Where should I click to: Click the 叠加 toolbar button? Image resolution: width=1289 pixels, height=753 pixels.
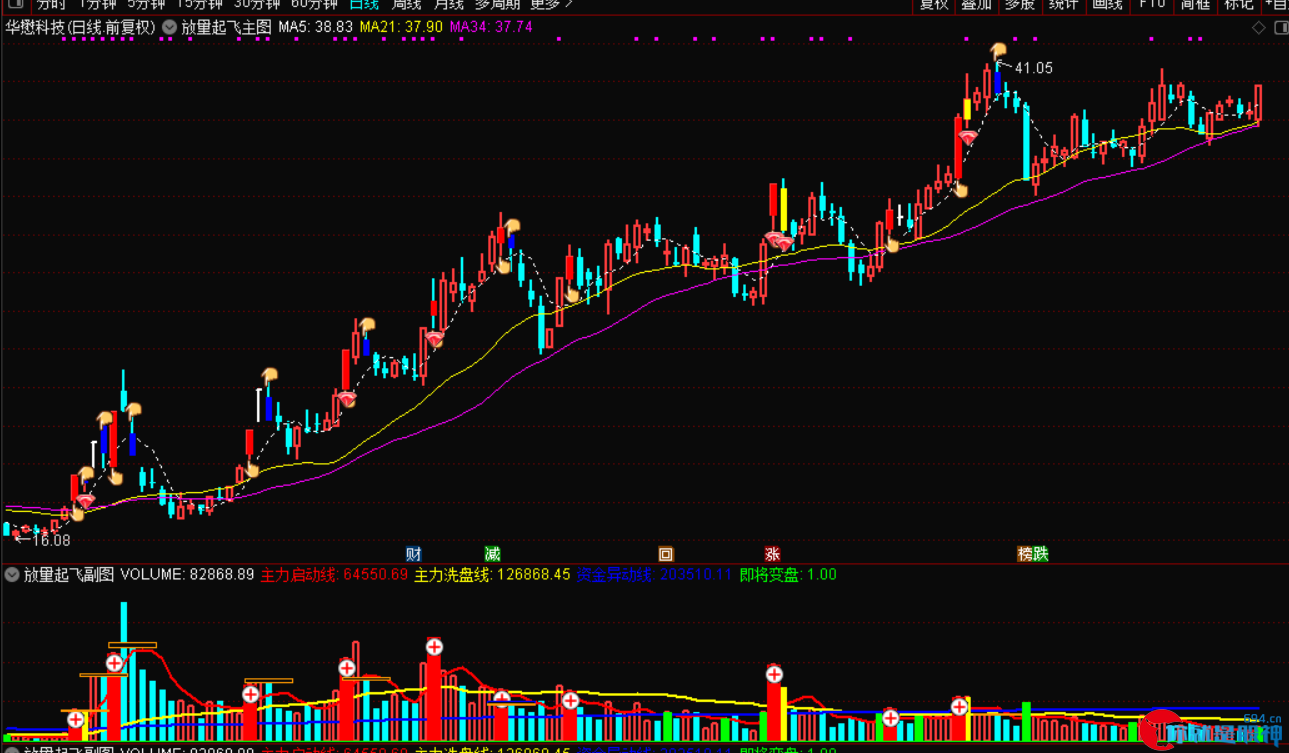tap(976, 5)
